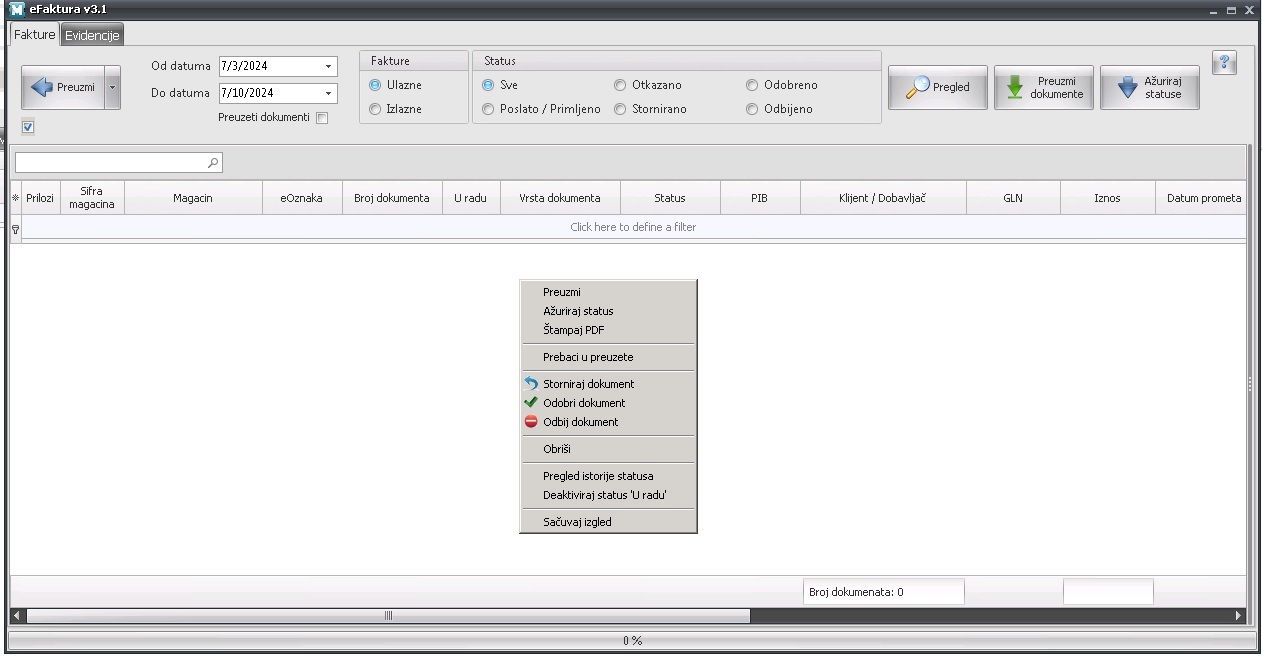Click the Prilozi column header

40,198
